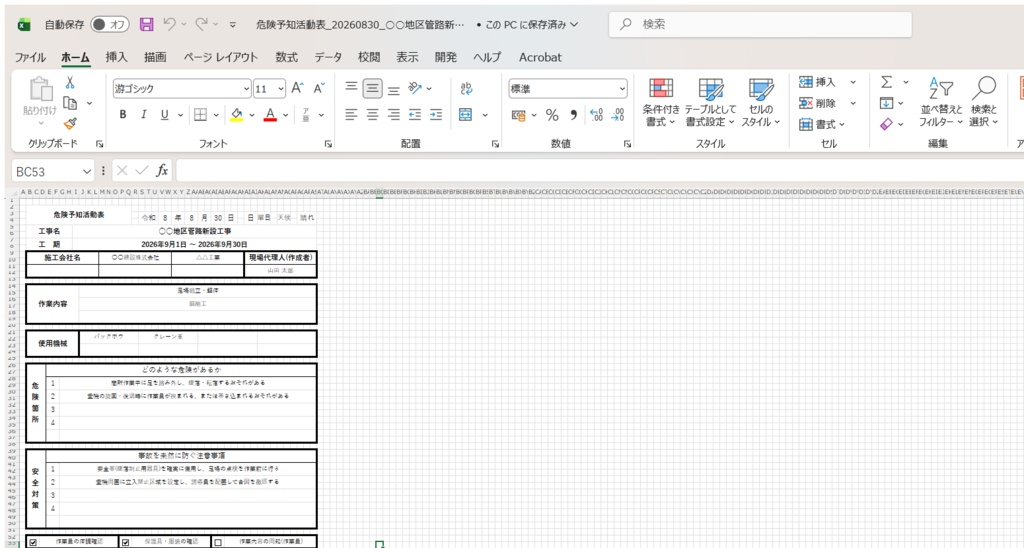Click the Copy icon
The width and height of the screenshot is (1024, 548).
click(70, 103)
